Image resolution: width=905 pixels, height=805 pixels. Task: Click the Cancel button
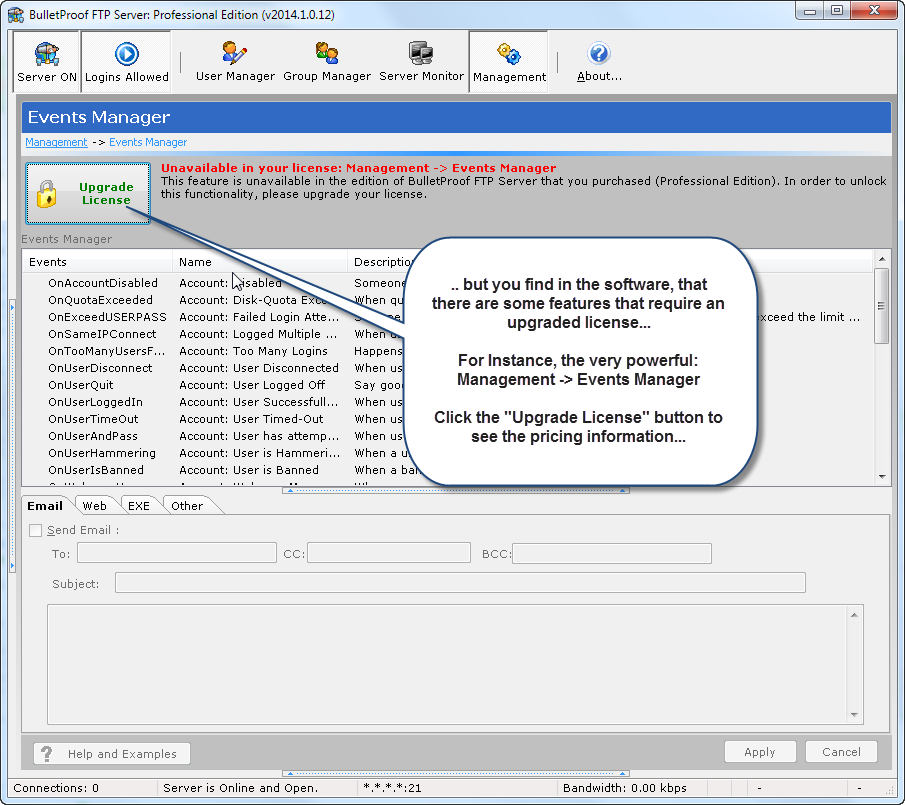click(x=841, y=752)
